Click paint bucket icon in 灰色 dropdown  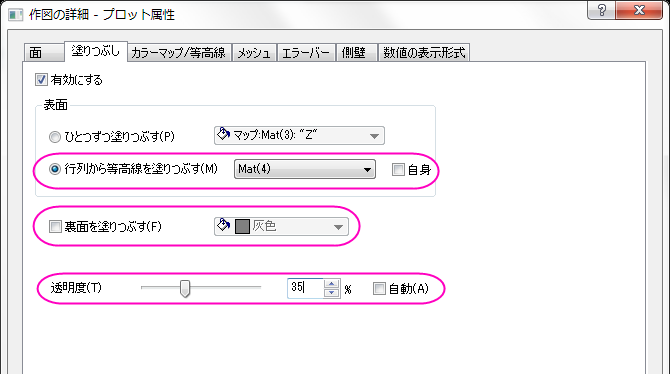tap(223, 225)
